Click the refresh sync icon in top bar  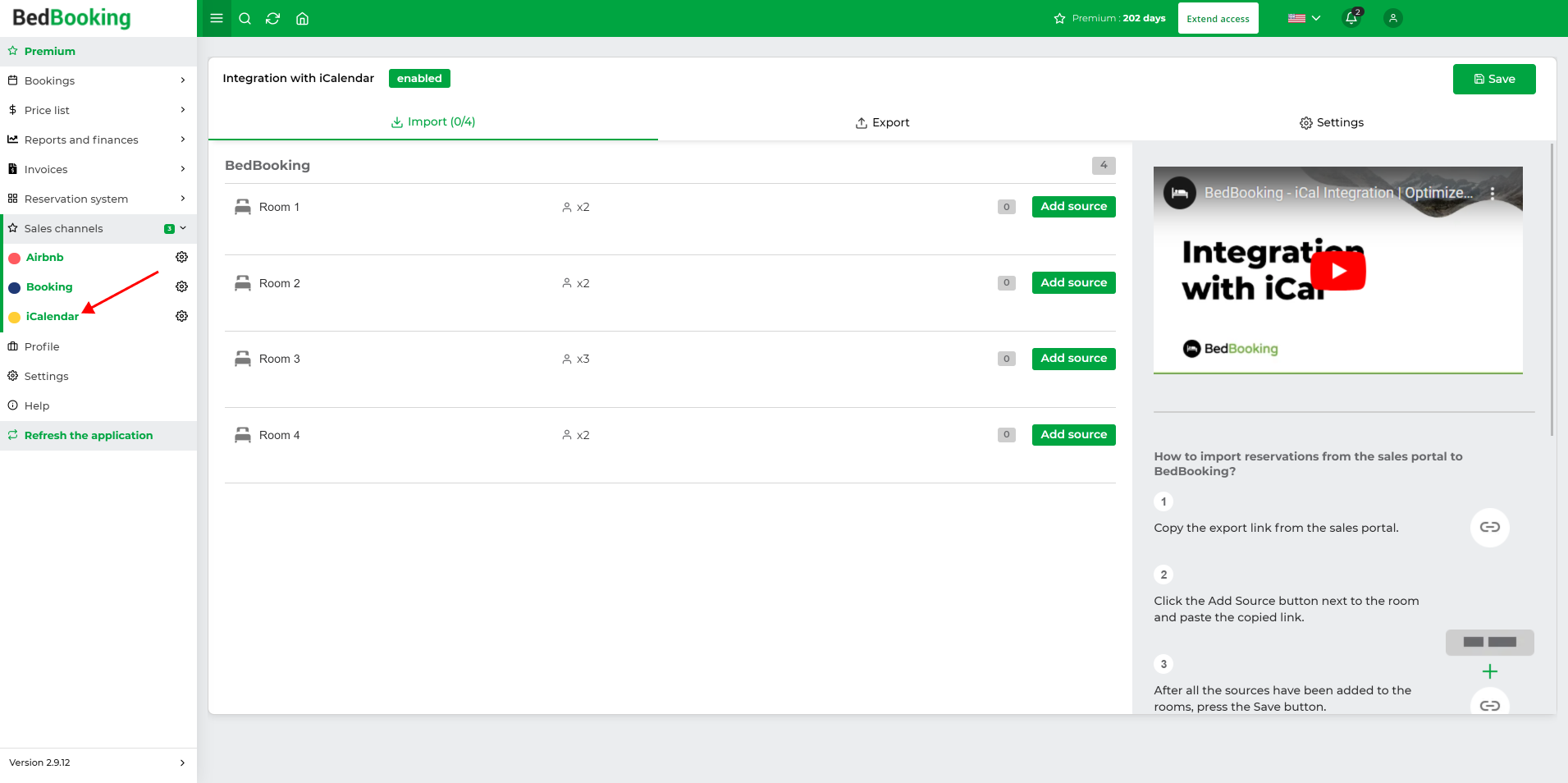(x=273, y=18)
